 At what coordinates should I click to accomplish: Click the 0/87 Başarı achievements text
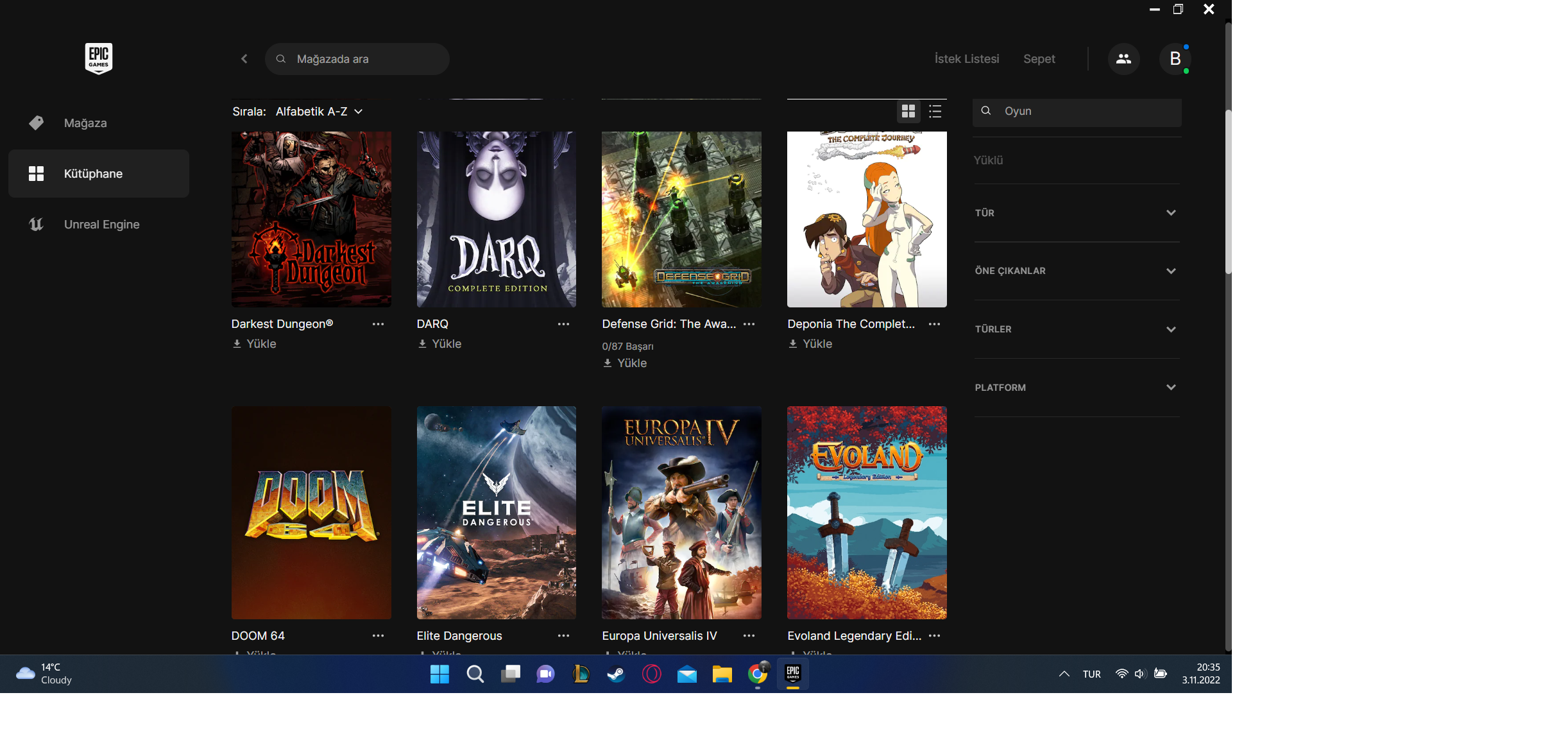tap(627, 347)
